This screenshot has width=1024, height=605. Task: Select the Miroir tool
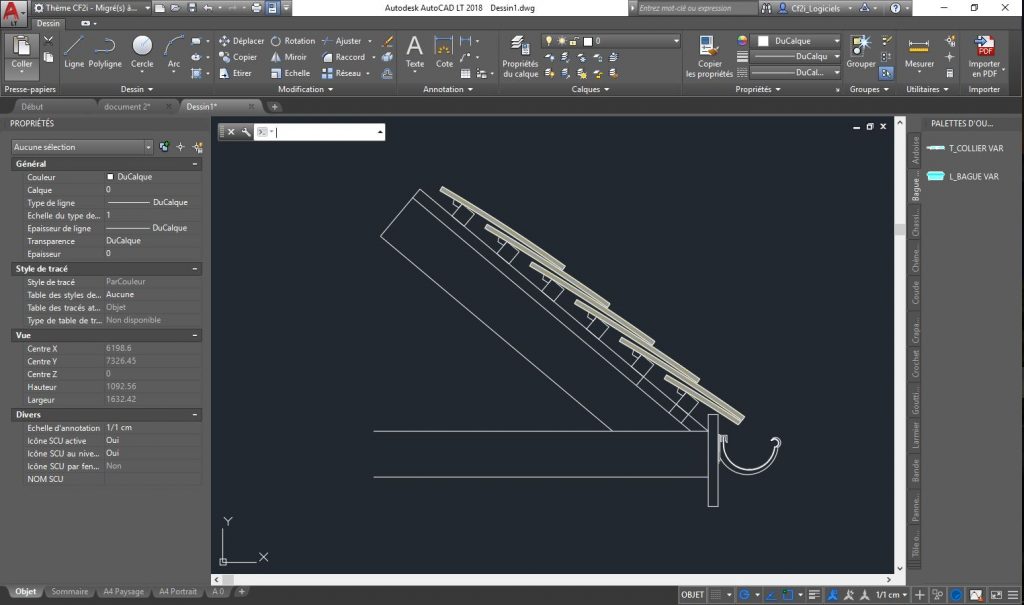[289, 57]
